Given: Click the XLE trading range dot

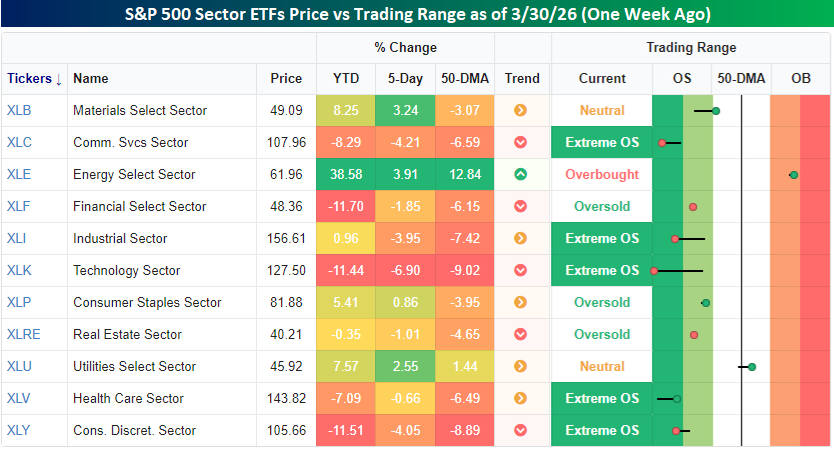Looking at the screenshot, I should (793, 174).
